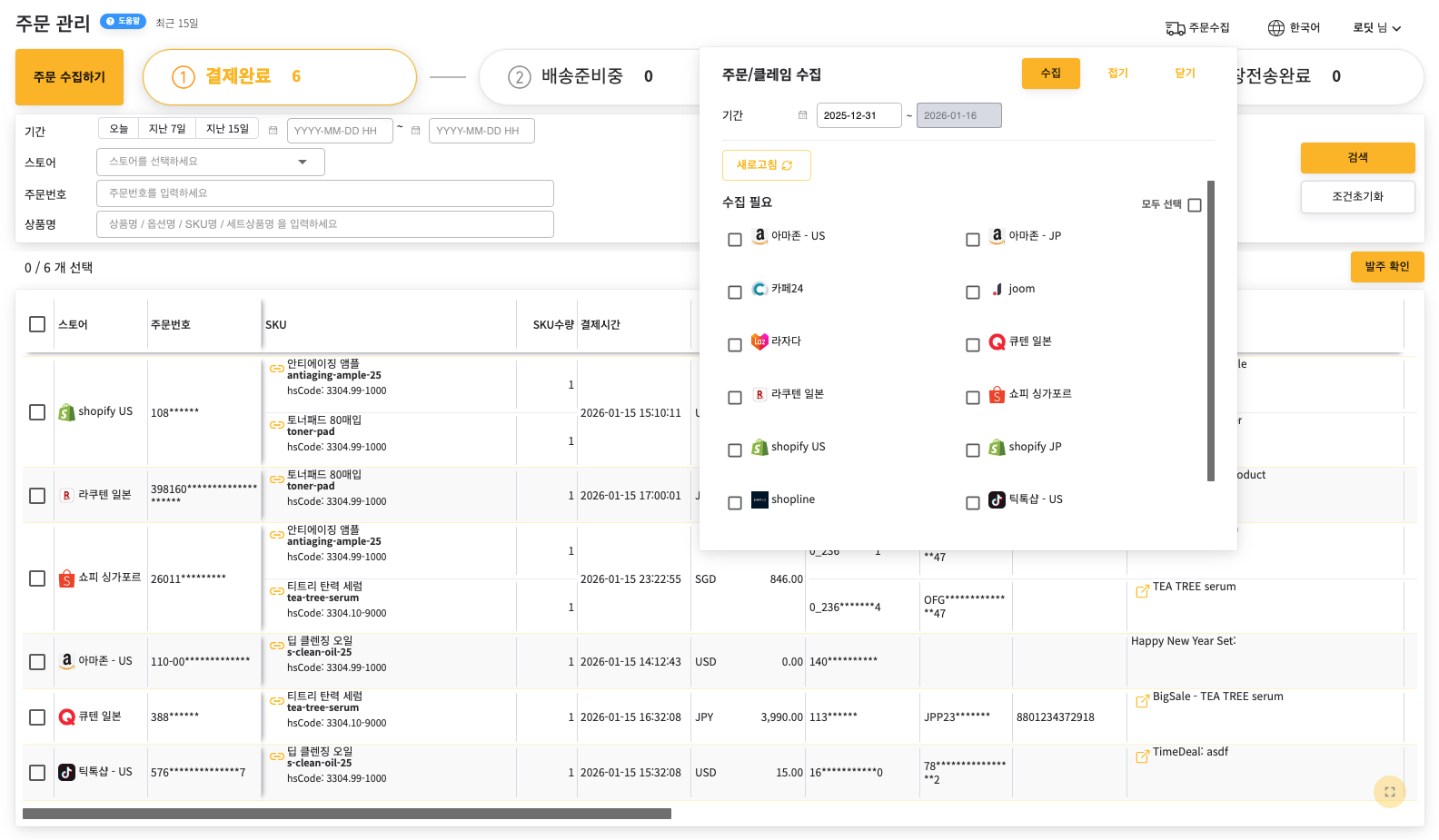The image size is (1439, 840).
Task: Click the 틱톡샵 - US logo in popup
Action: 997,499
